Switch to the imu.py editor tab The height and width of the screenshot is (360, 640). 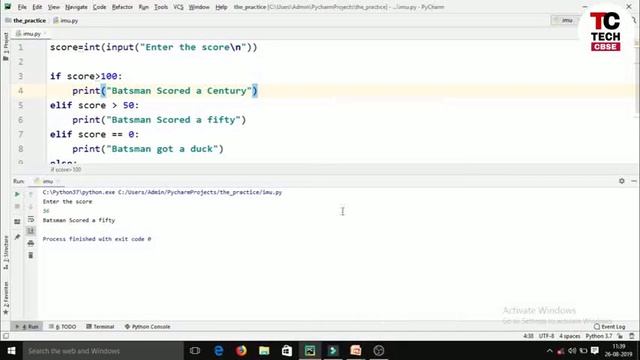(x=31, y=34)
